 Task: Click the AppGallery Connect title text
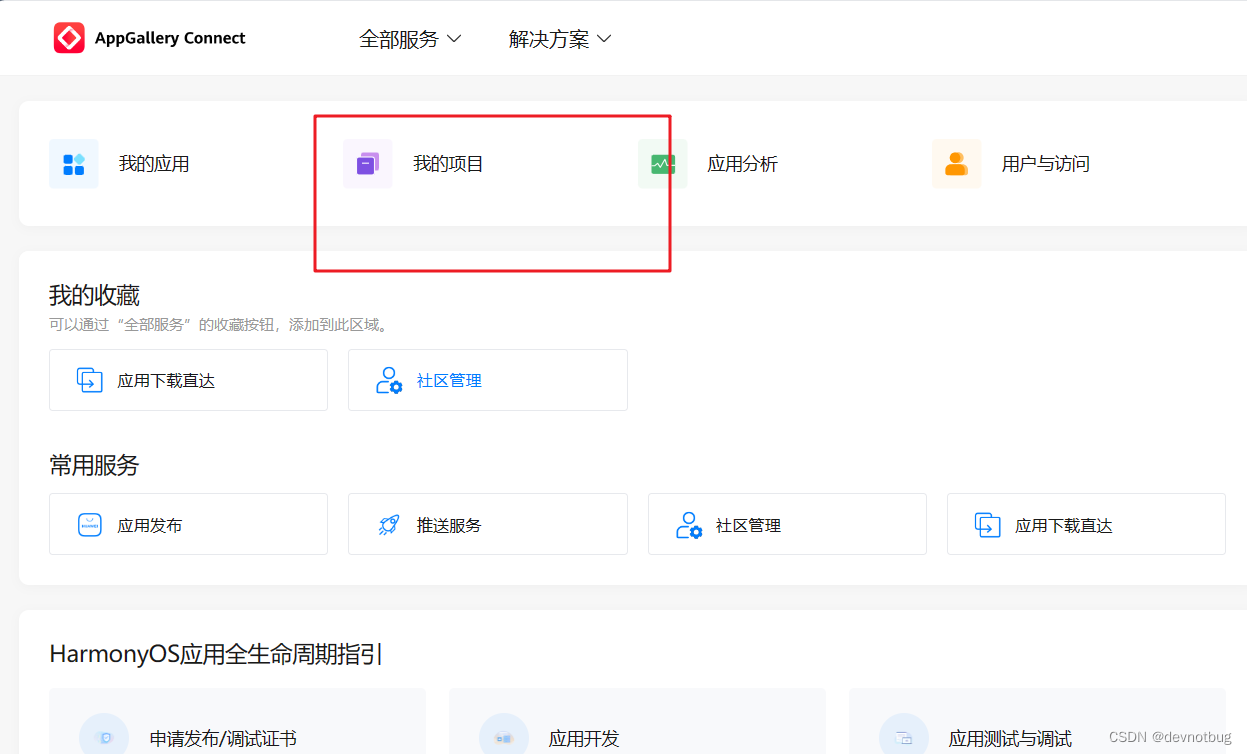[170, 38]
